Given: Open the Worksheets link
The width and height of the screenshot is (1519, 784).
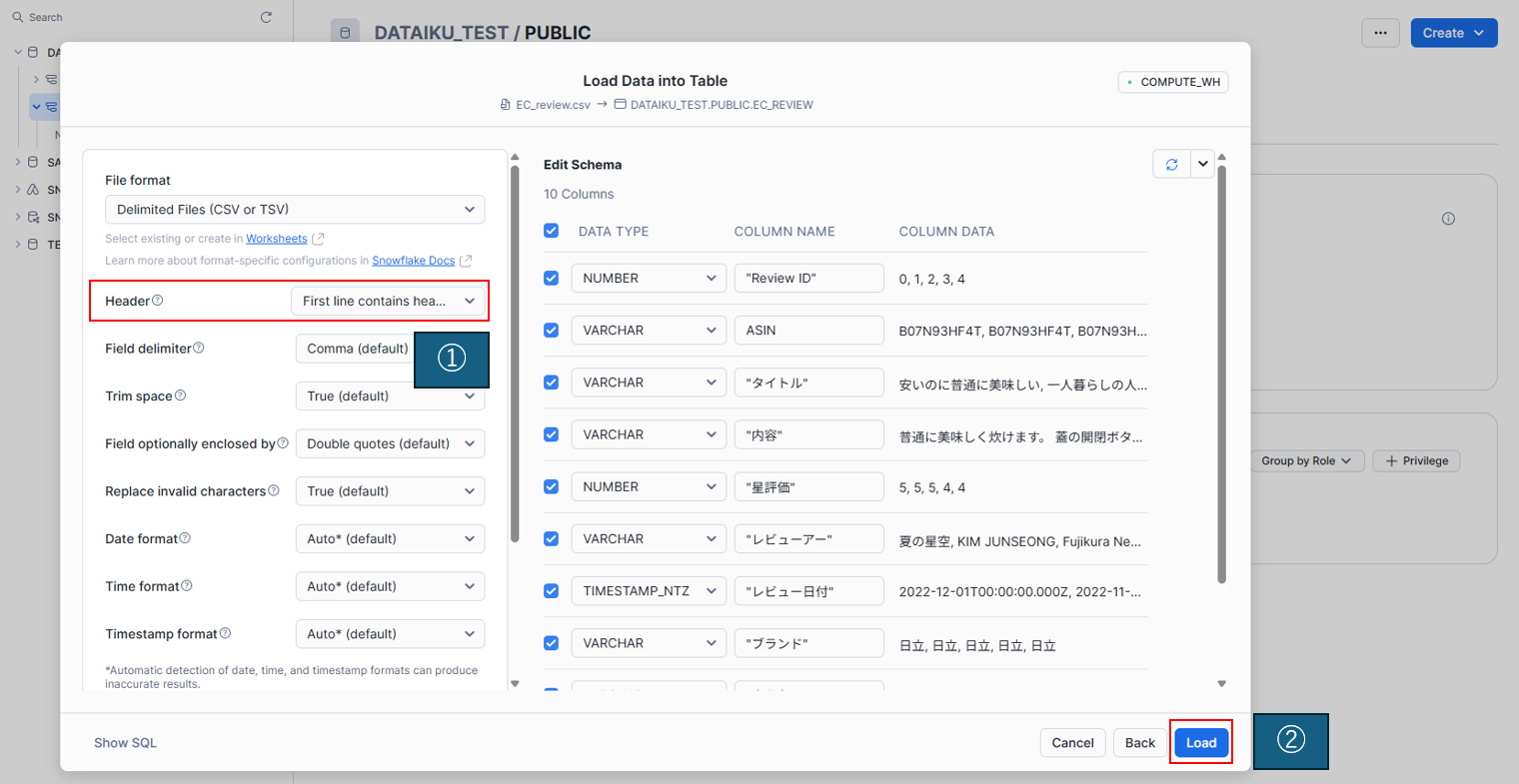Looking at the screenshot, I should (x=277, y=239).
